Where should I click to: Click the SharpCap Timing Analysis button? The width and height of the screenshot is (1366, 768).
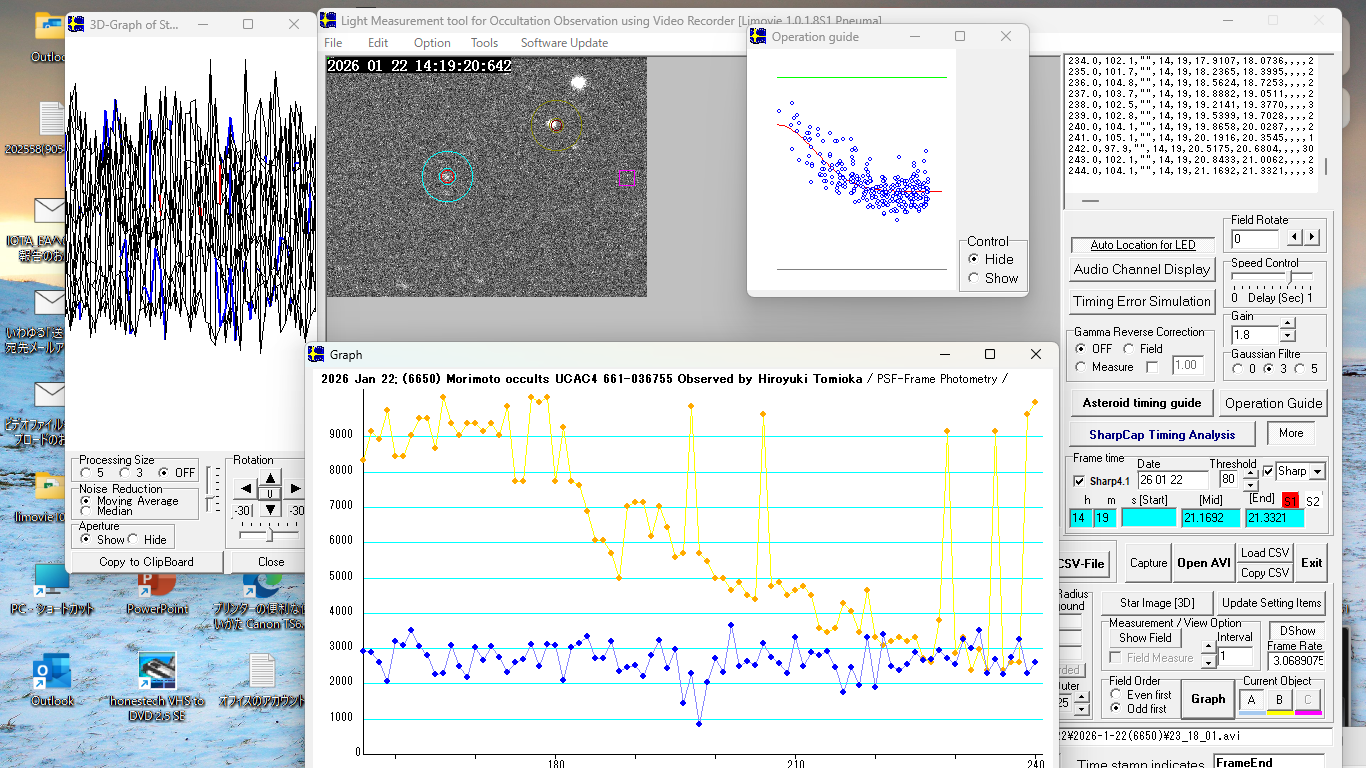tap(1162, 435)
